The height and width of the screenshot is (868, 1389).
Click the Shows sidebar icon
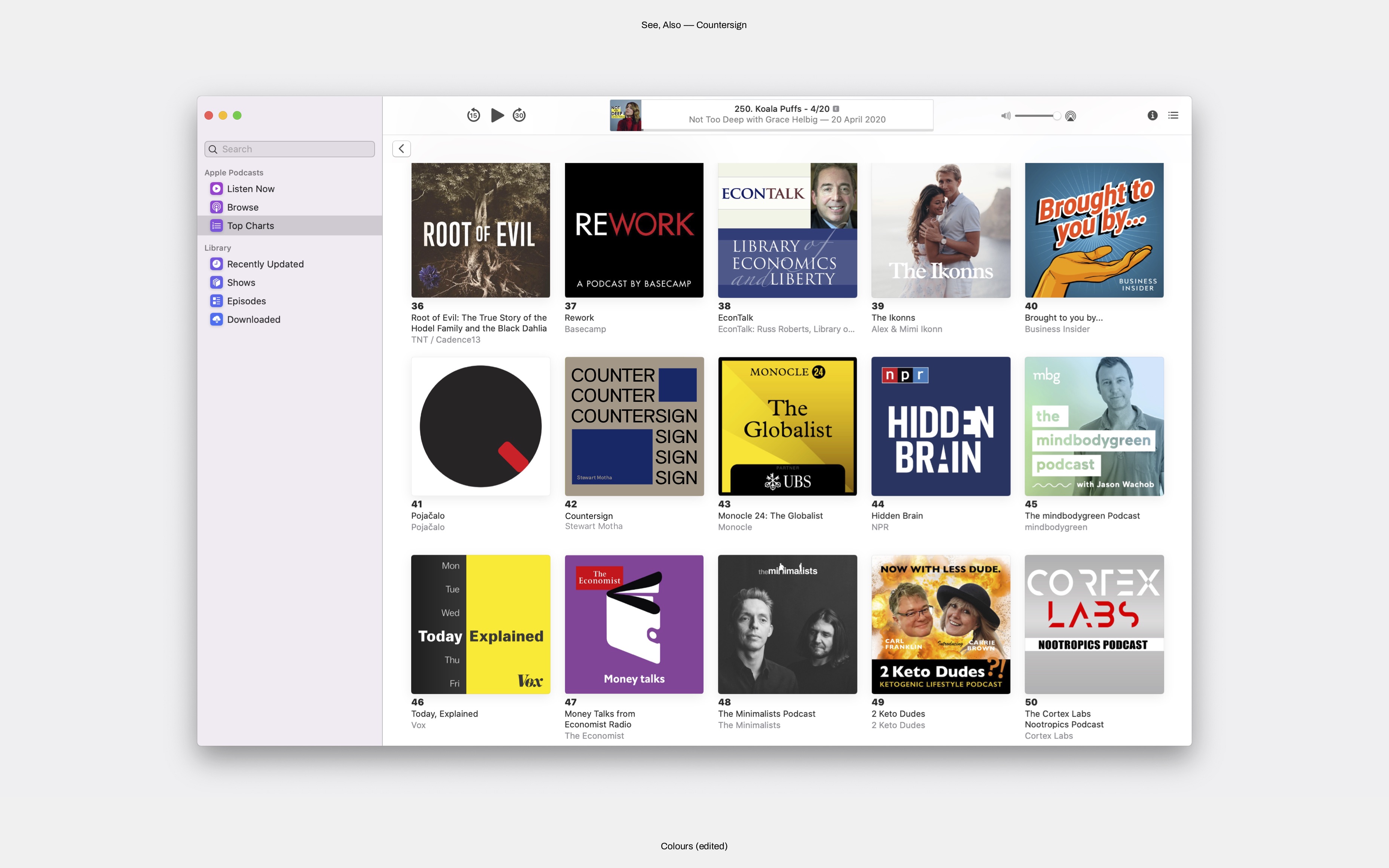coord(216,282)
